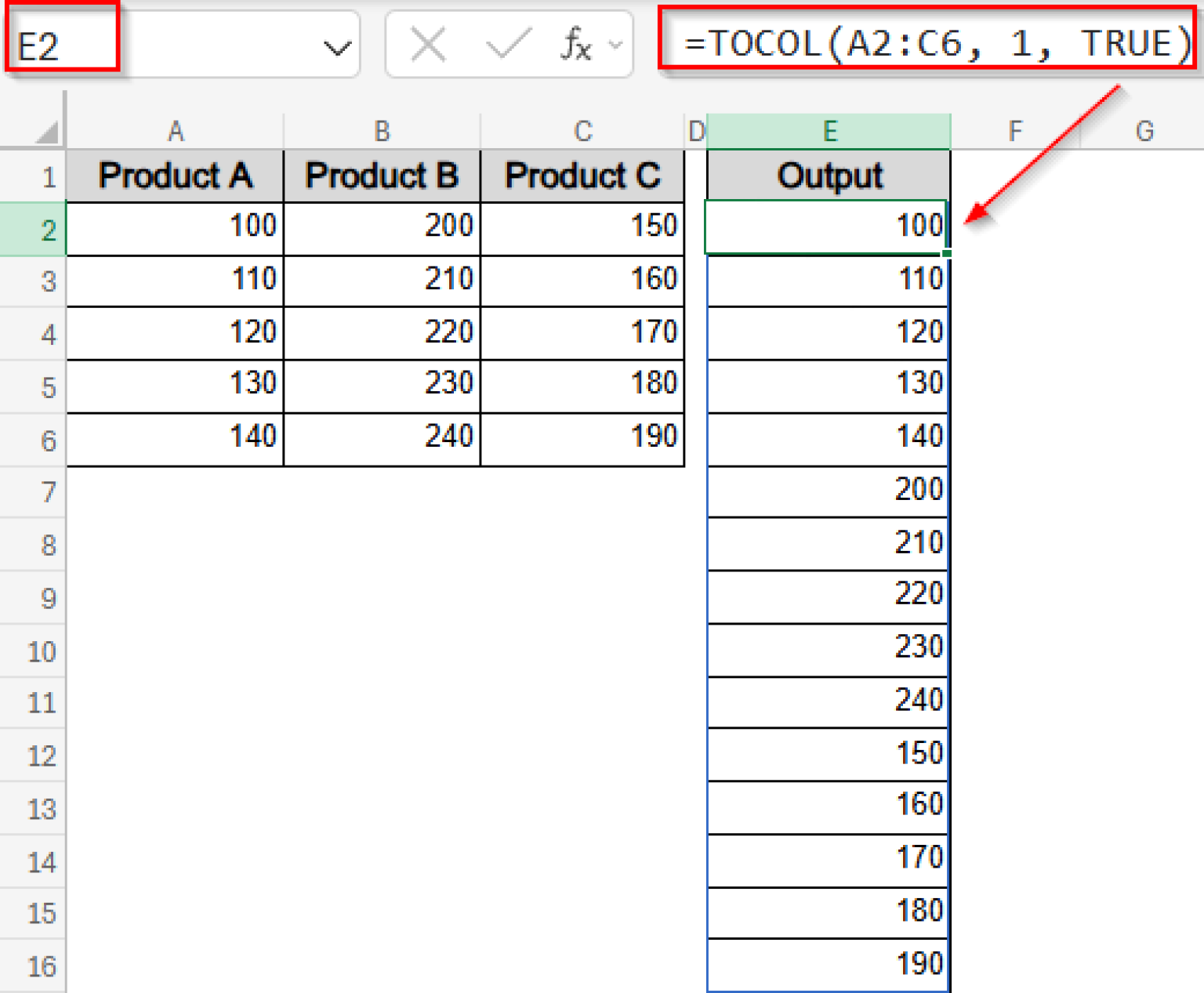Viewport: 1204px width, 993px height.
Task: Select column E header
Action: click(x=829, y=131)
